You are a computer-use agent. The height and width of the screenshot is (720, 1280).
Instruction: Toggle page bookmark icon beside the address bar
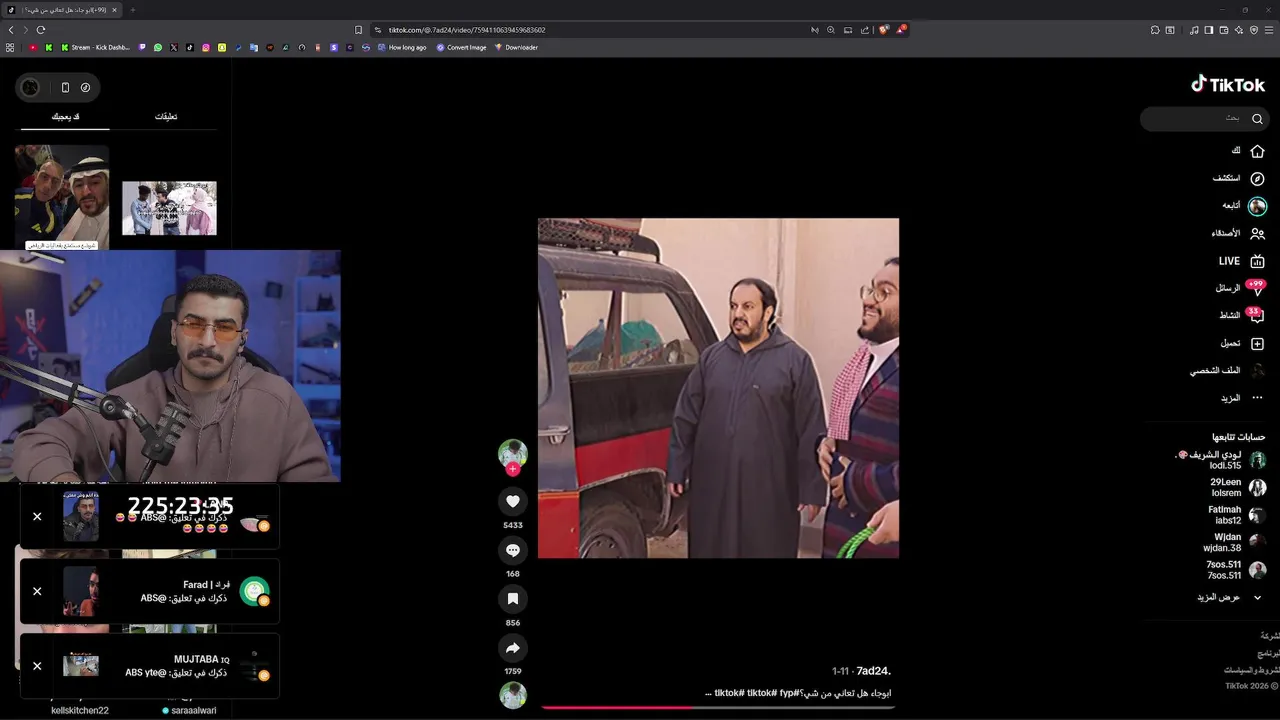358,30
